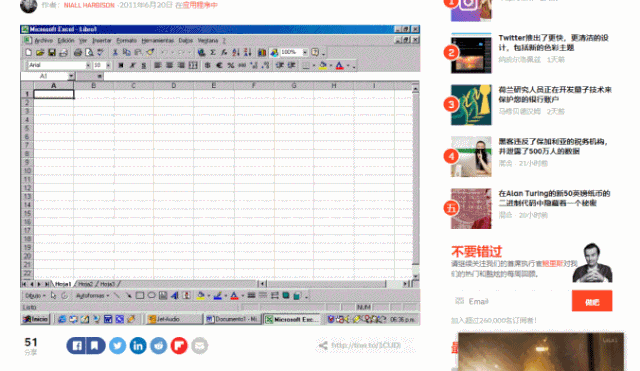Click the Print Preview icon

pyautogui.click(x=89, y=52)
